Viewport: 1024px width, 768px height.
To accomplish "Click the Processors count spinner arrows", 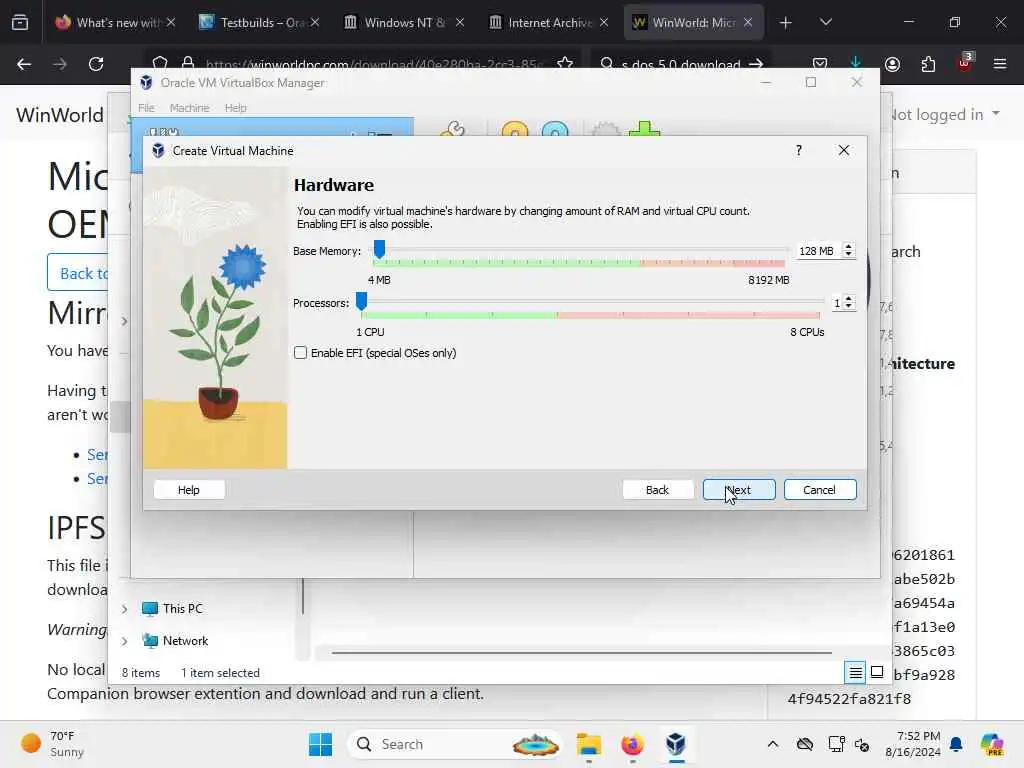I will point(848,303).
